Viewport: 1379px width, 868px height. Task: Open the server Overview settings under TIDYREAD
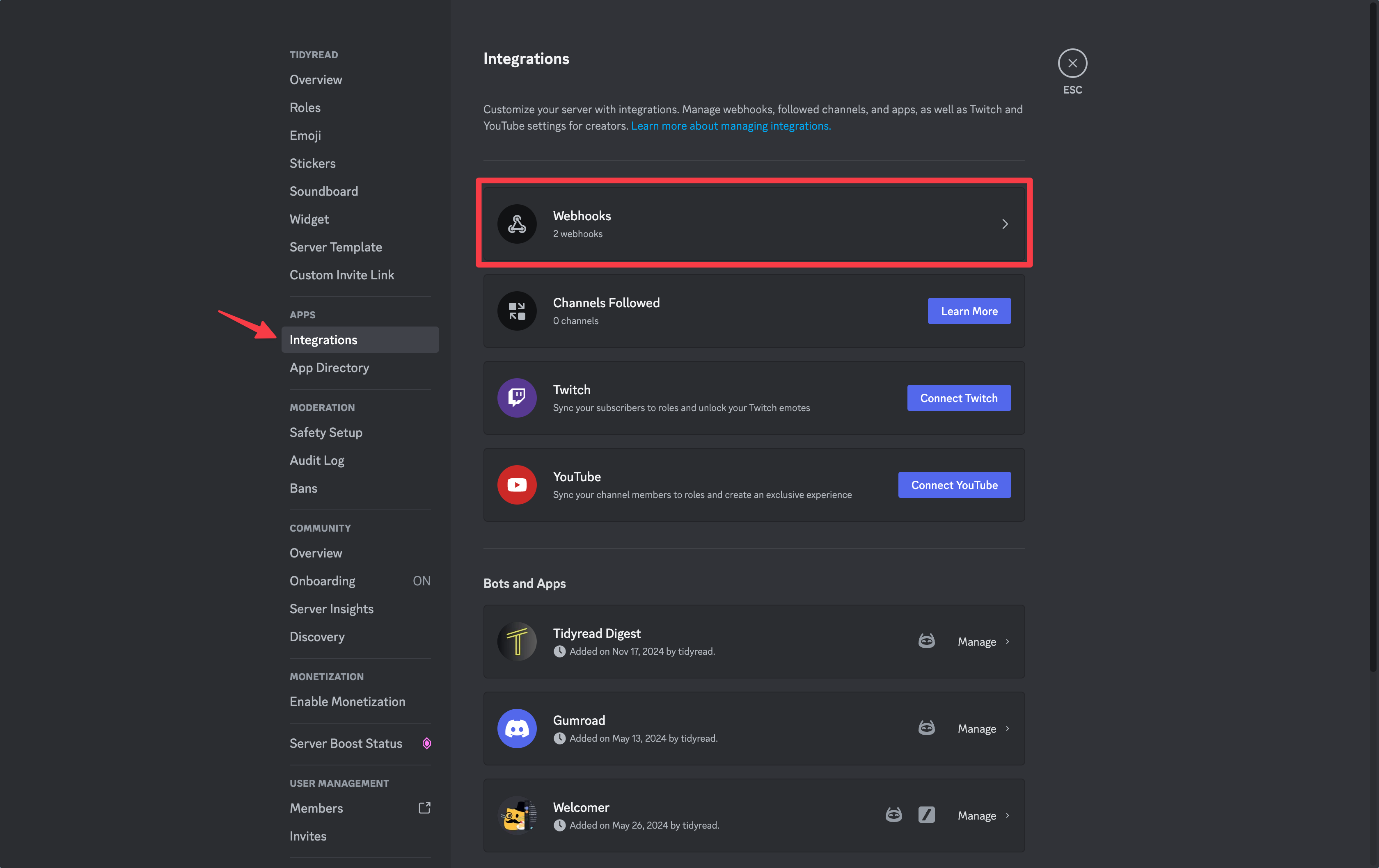coord(360,80)
